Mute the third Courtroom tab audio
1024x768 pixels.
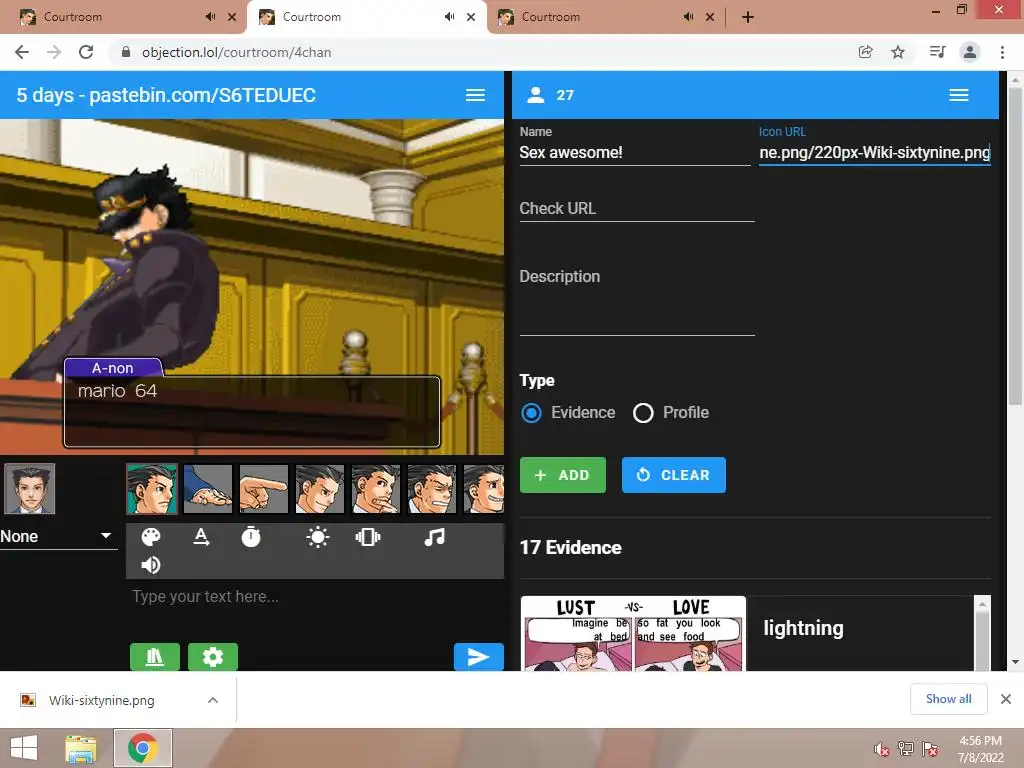(x=688, y=17)
